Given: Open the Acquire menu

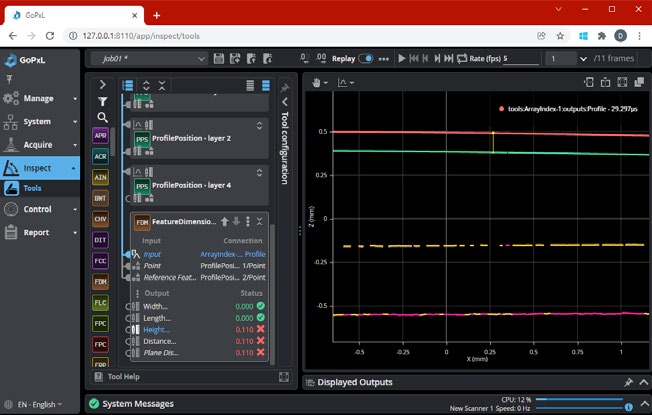Looking at the screenshot, I should [x=40, y=145].
